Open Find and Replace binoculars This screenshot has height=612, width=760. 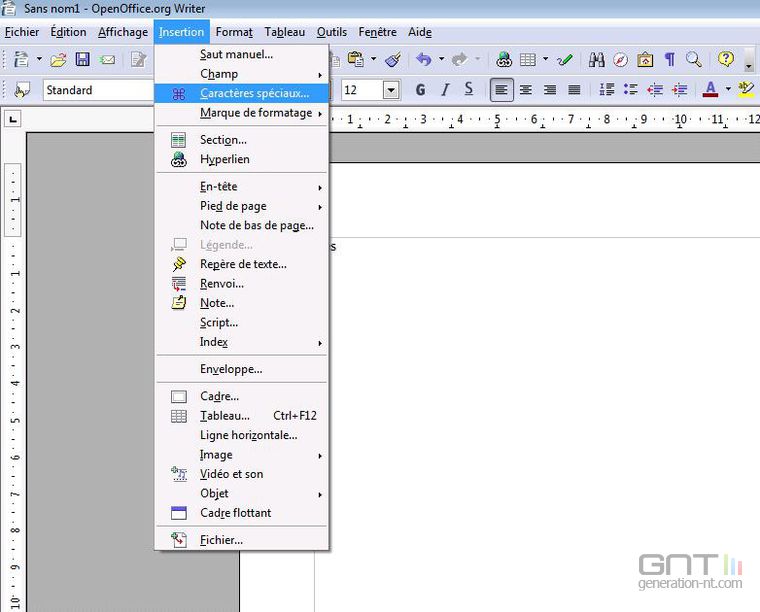596,60
